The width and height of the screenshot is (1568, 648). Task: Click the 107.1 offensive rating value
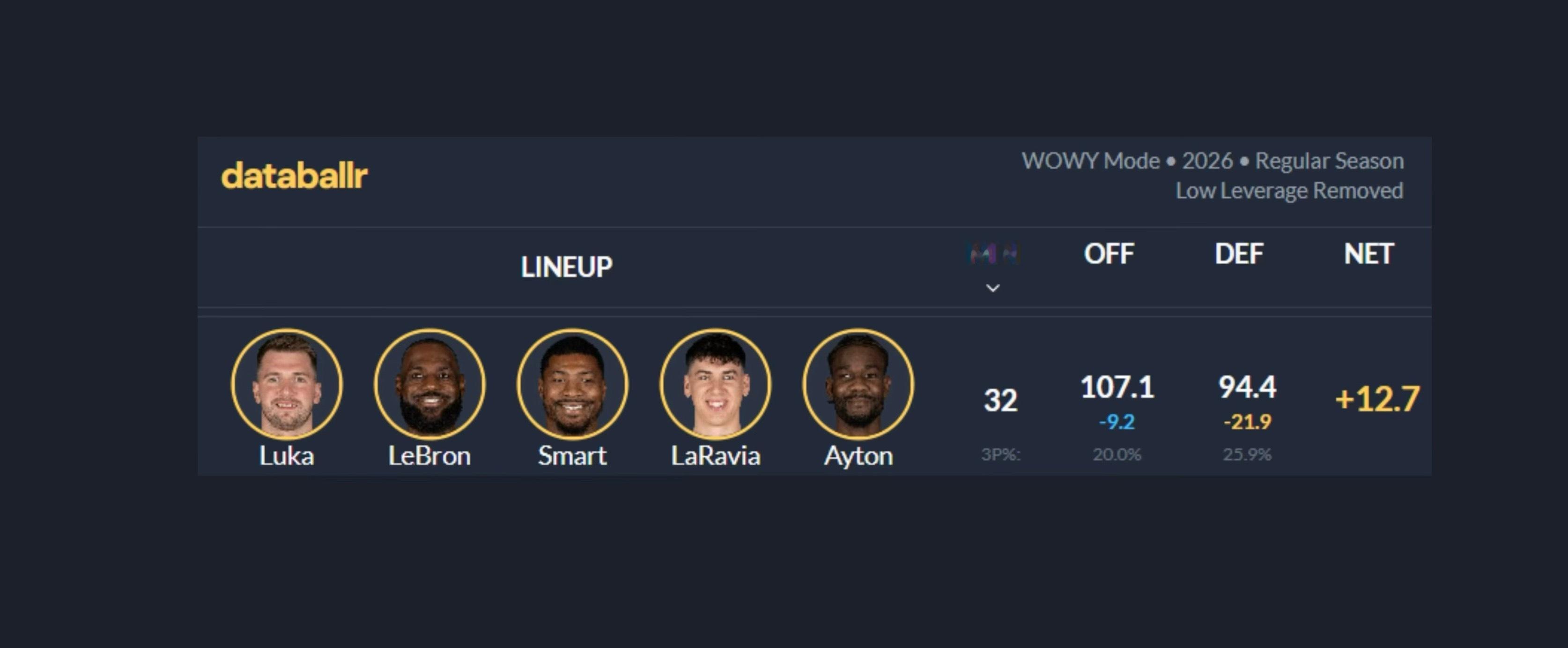(1117, 387)
